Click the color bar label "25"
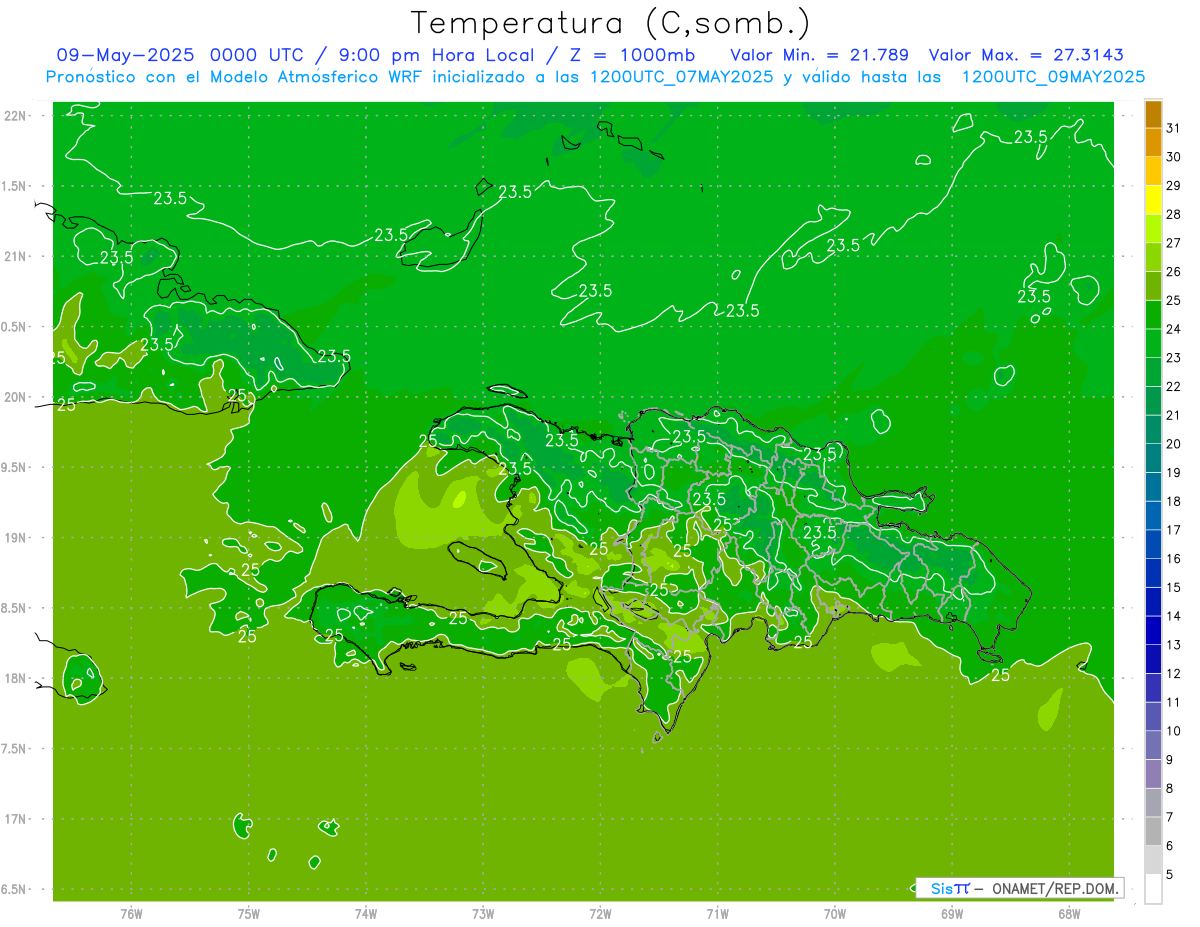This screenshot has width=1200, height=927. point(1174,300)
